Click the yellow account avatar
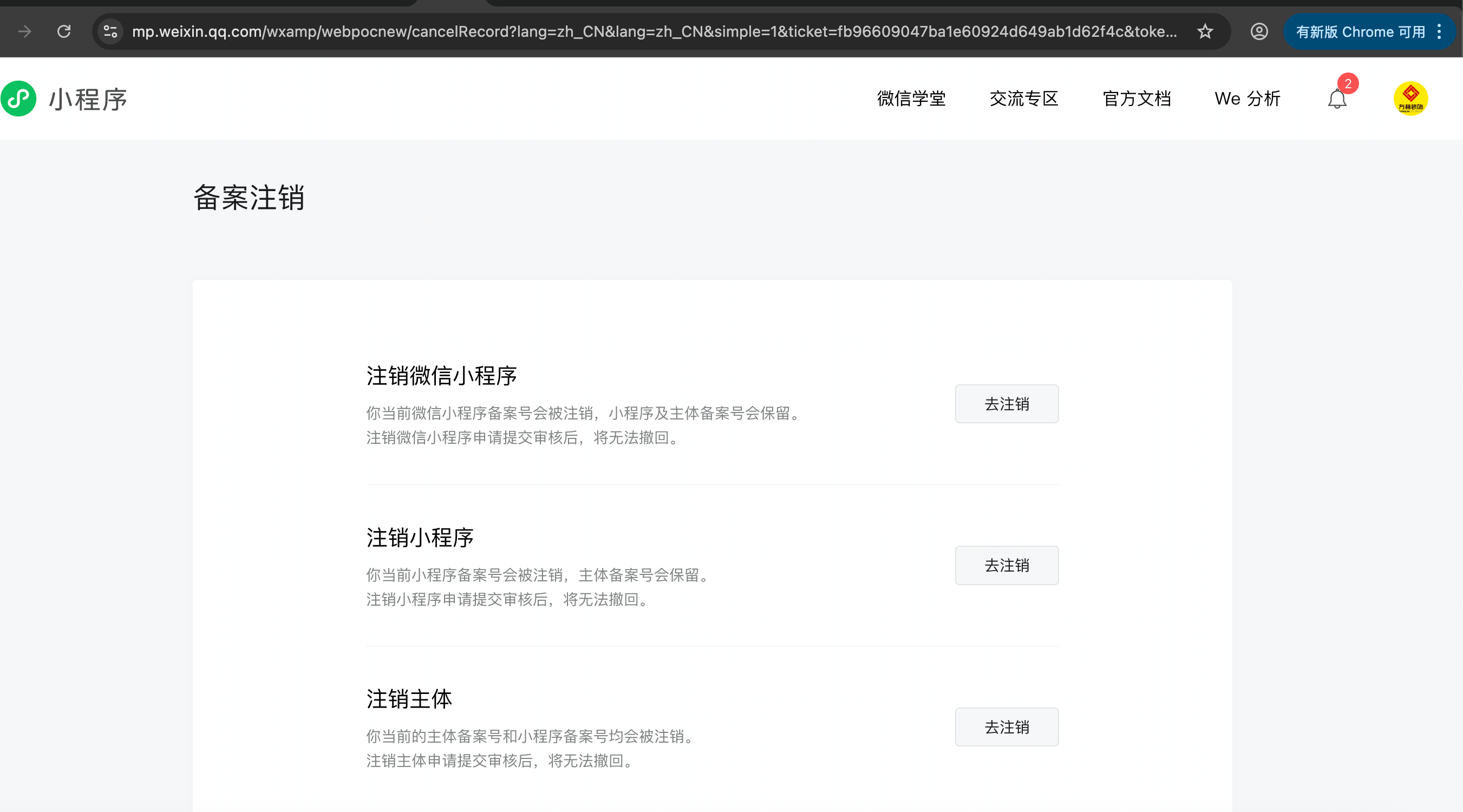Screen dimensions: 1463x812 click(x=1410, y=99)
